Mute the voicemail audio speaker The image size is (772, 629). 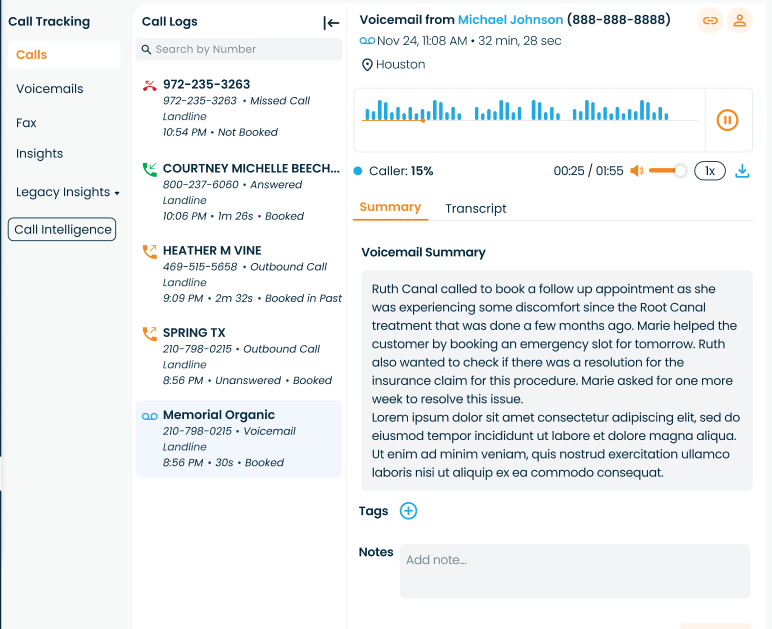click(636, 171)
